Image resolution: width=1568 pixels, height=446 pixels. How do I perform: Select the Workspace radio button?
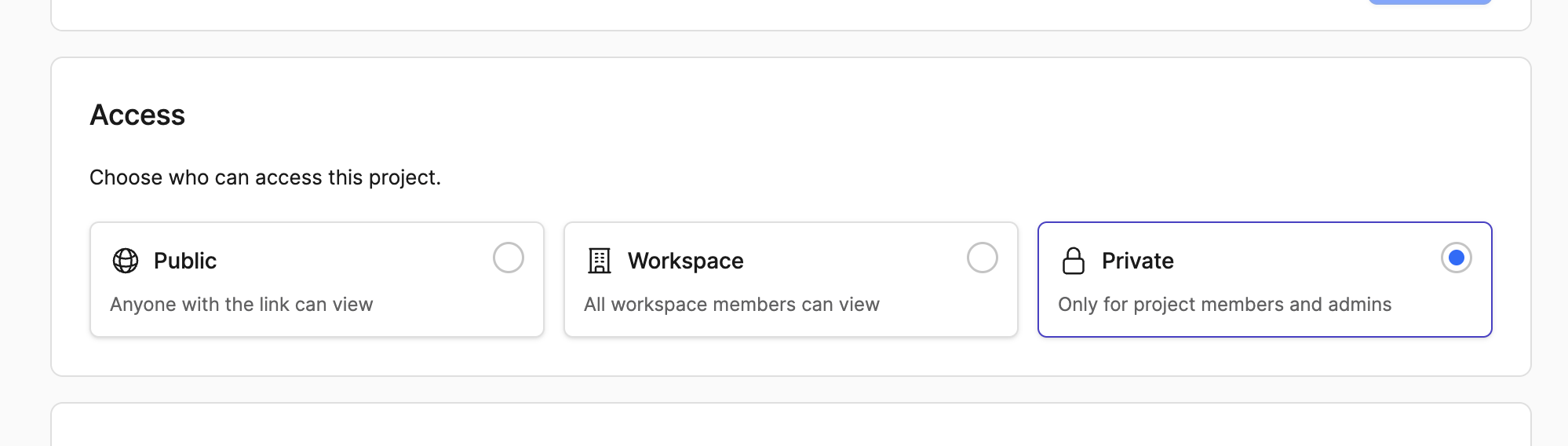[x=983, y=258]
